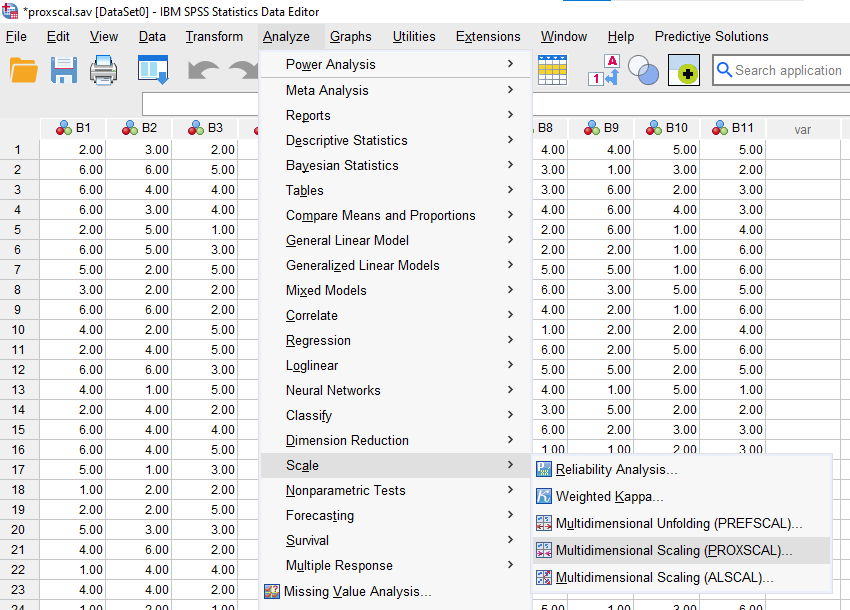The width and height of the screenshot is (850, 610).
Task: Click the Save file floppy disk icon
Action: pos(64,71)
